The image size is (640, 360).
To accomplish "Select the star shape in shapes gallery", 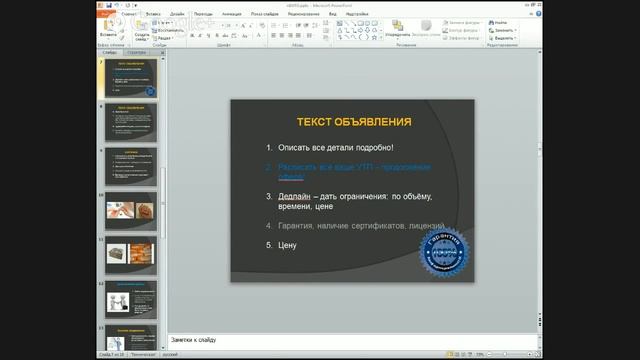I will 374,37.
